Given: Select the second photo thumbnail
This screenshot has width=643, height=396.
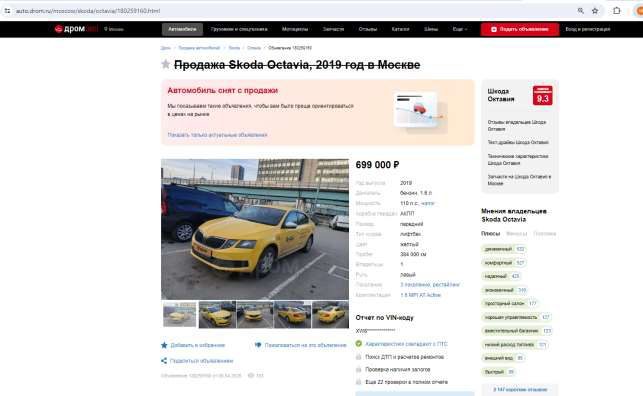Looking at the screenshot, I should point(217,314).
